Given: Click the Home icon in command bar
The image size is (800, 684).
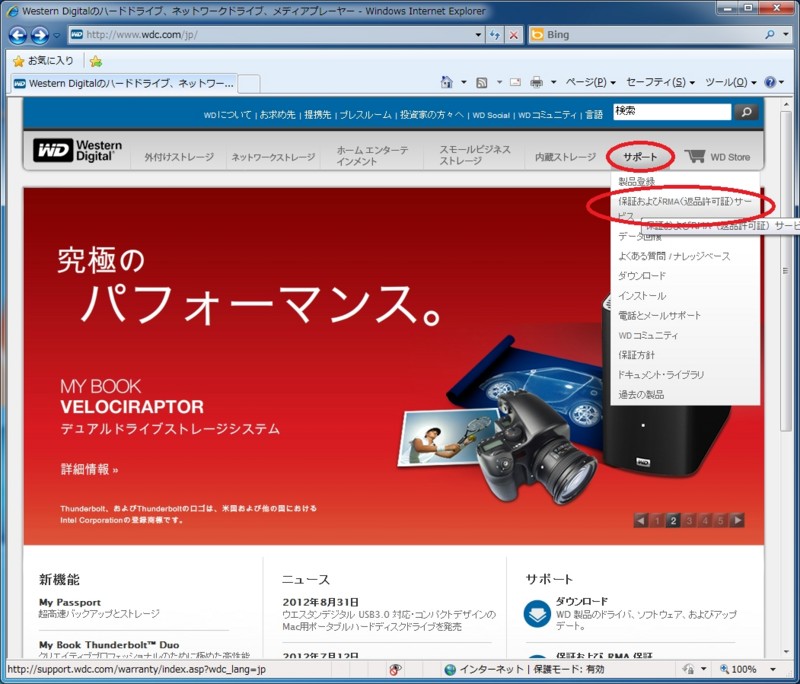Looking at the screenshot, I should point(446,82).
